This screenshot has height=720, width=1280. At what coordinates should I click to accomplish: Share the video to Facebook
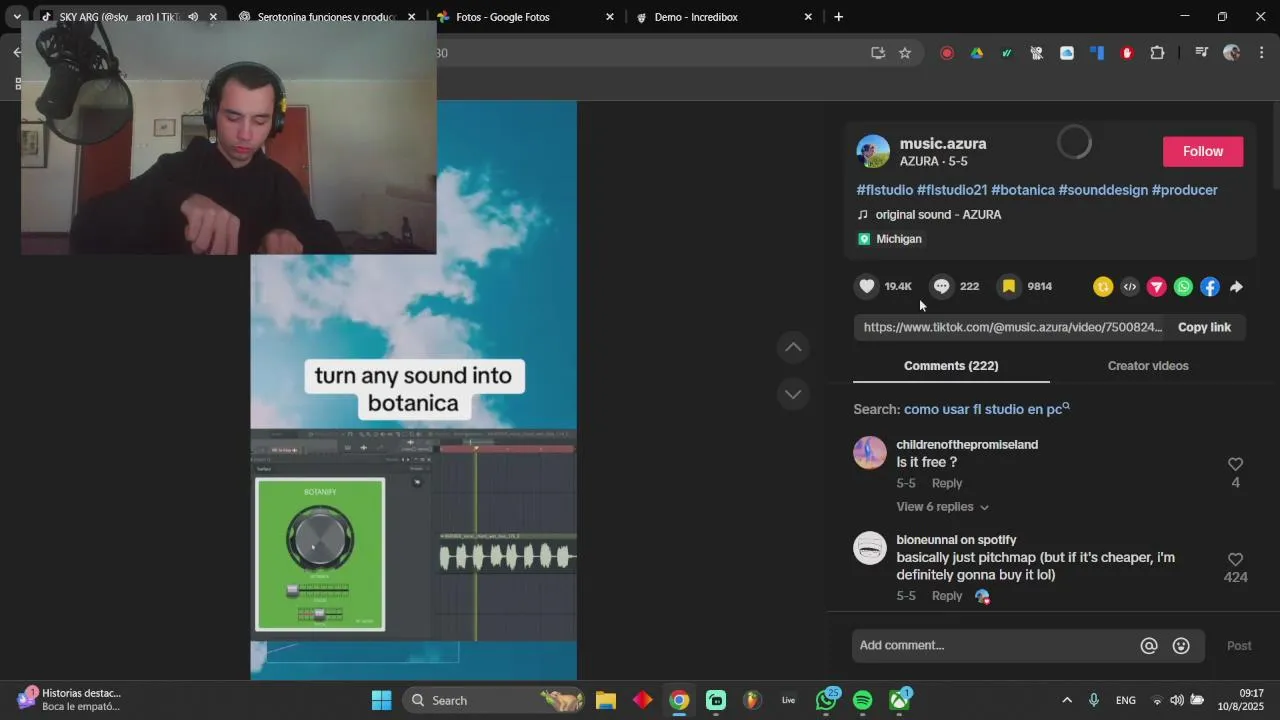[1210, 287]
